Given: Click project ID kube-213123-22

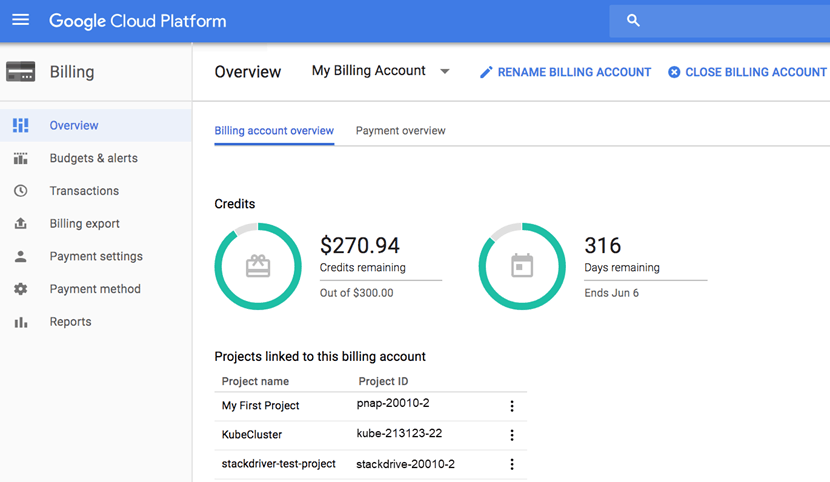Looking at the screenshot, I should coord(399,433).
